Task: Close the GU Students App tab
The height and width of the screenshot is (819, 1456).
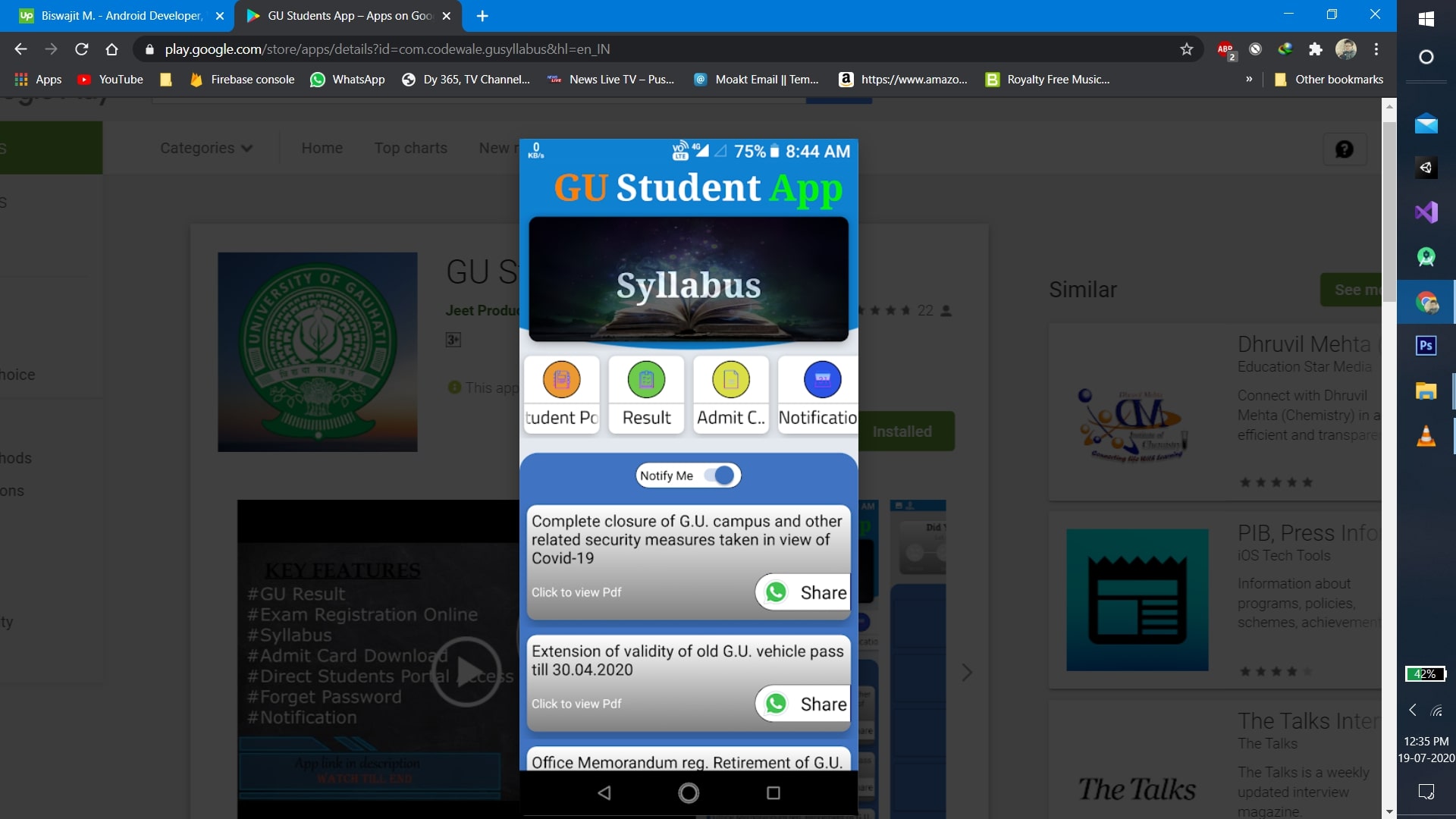Action: 447,16
